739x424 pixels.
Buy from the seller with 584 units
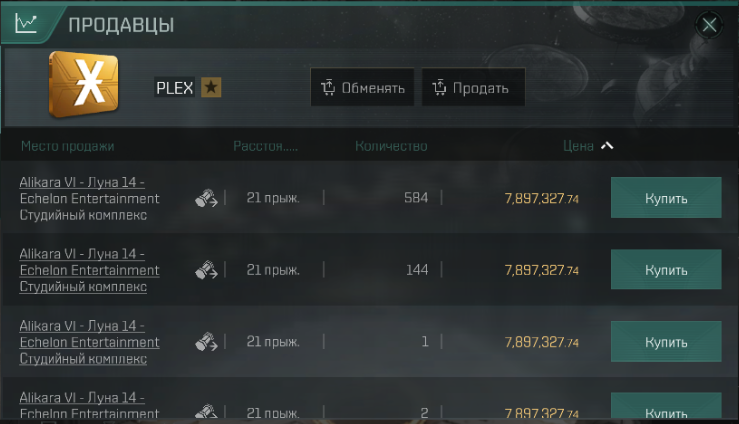[666, 198]
